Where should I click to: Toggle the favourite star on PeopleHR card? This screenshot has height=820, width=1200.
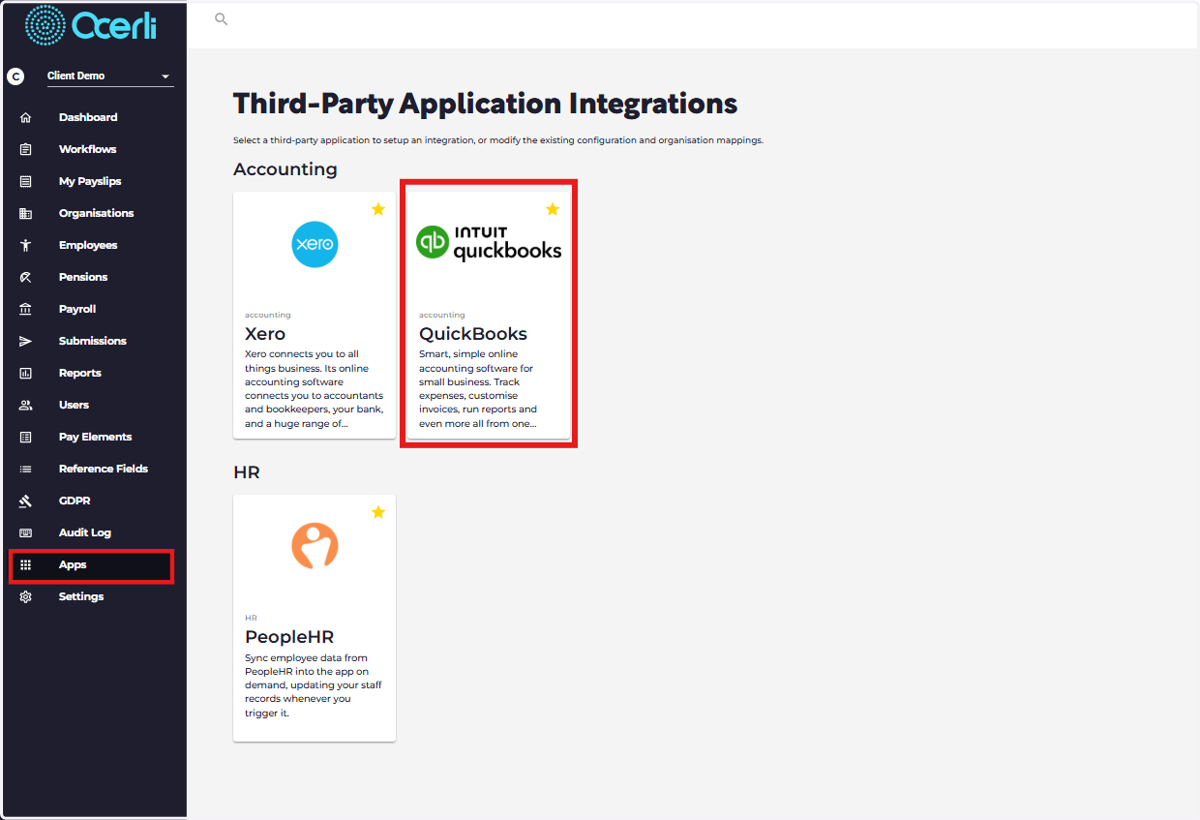(x=378, y=512)
